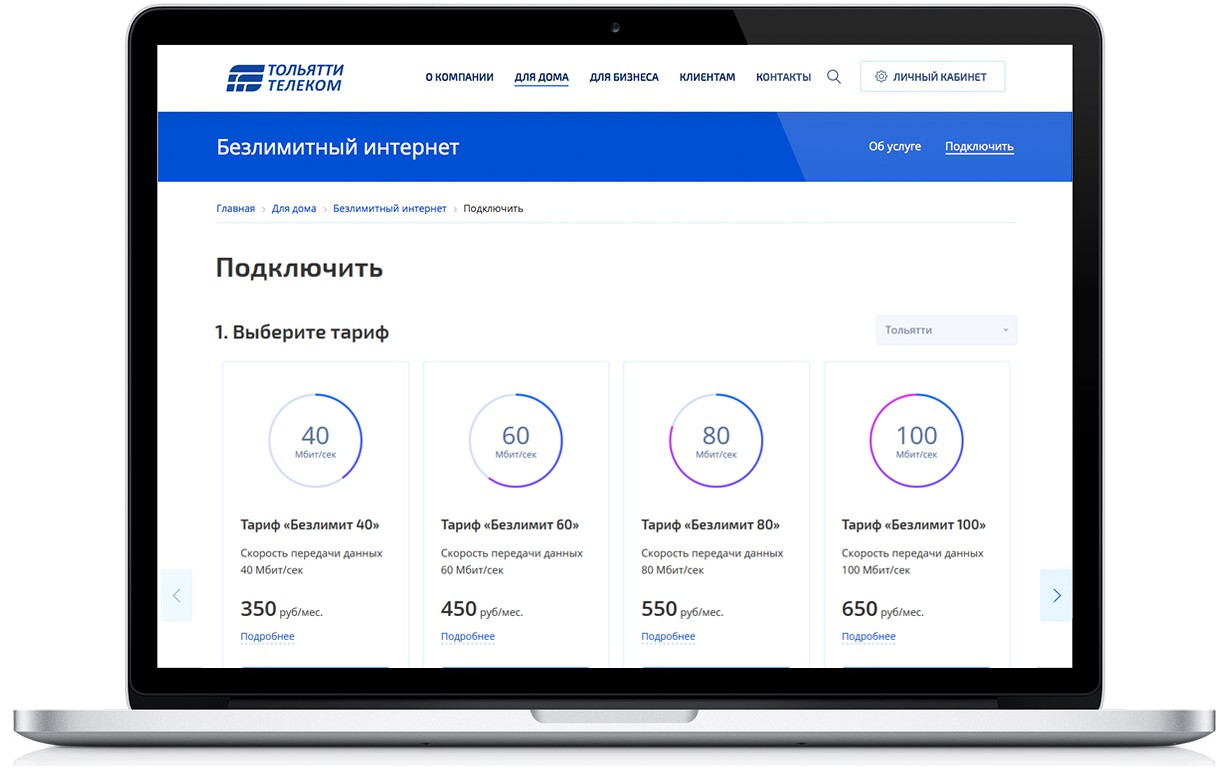
Task: Click the previous tariffs left arrow
Action: coord(176,596)
